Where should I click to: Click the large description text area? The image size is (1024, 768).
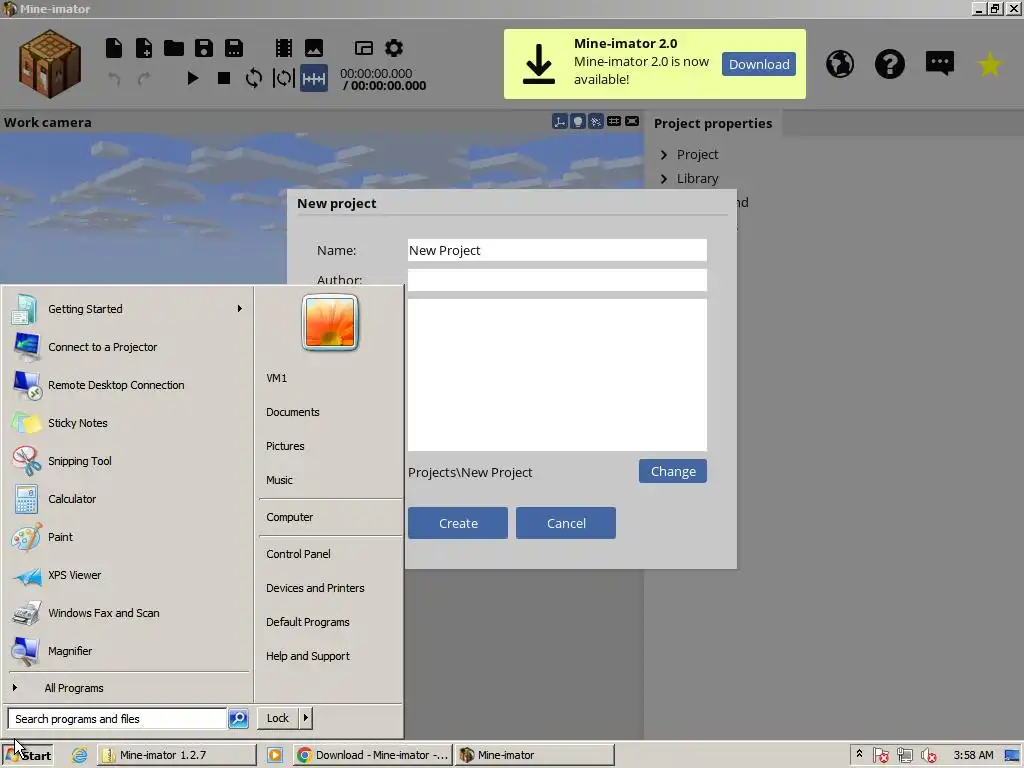tap(557, 375)
